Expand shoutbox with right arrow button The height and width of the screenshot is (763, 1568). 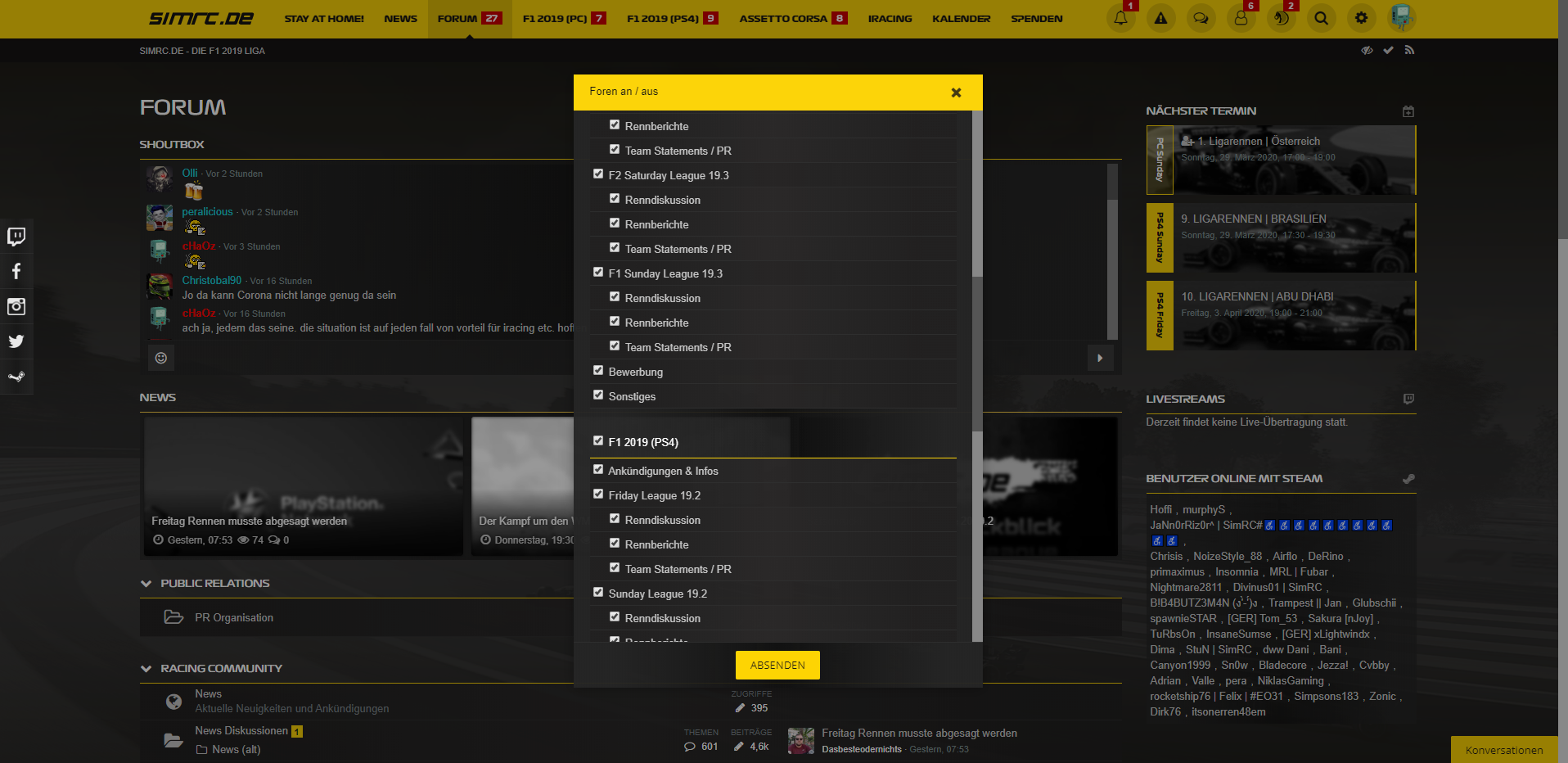[1100, 358]
